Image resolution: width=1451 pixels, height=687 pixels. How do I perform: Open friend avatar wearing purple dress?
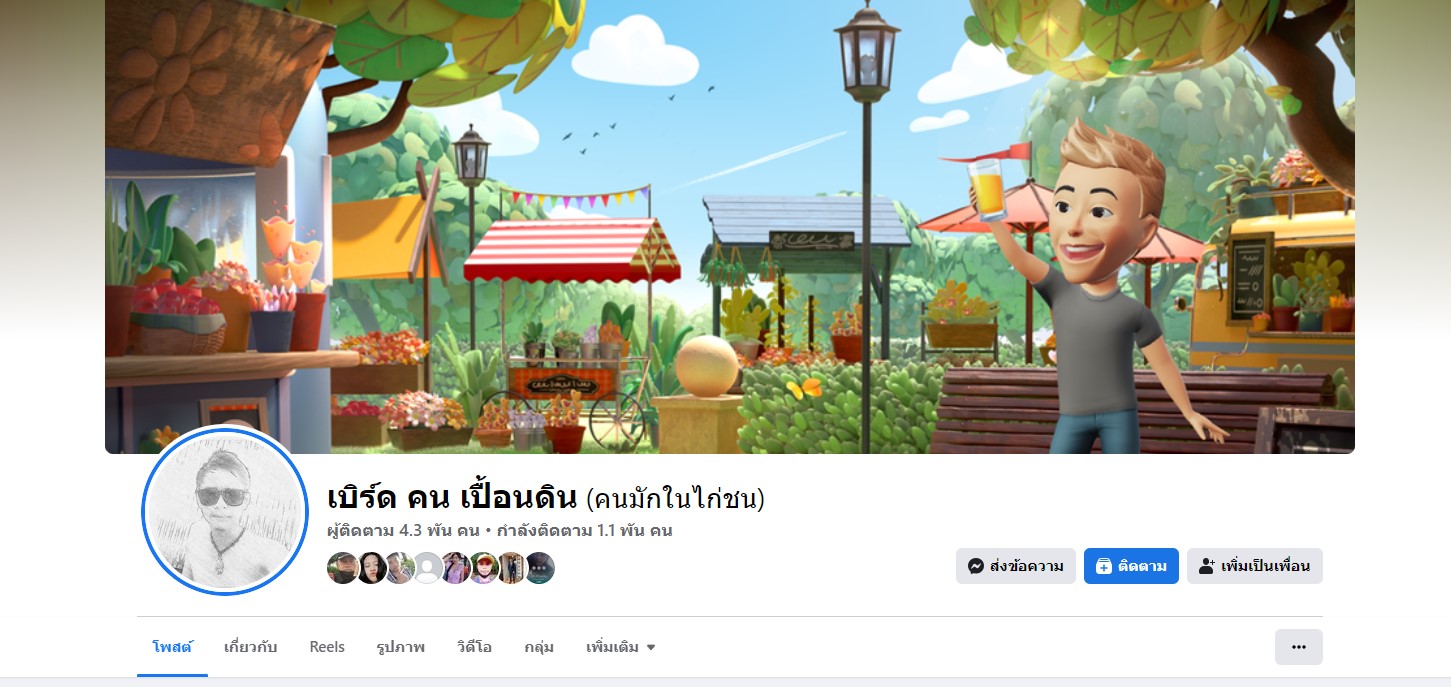(x=455, y=568)
